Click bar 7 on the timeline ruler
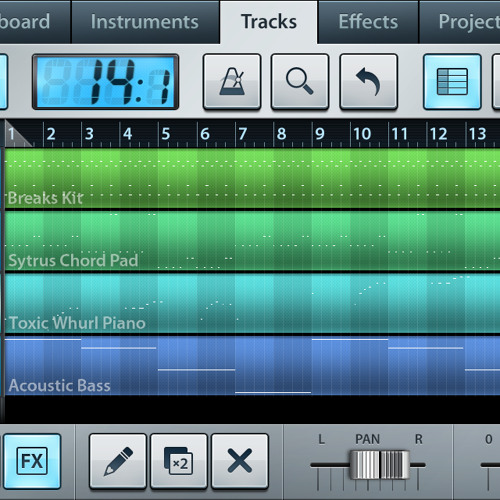Image resolution: width=500 pixels, height=500 pixels. coord(243,134)
